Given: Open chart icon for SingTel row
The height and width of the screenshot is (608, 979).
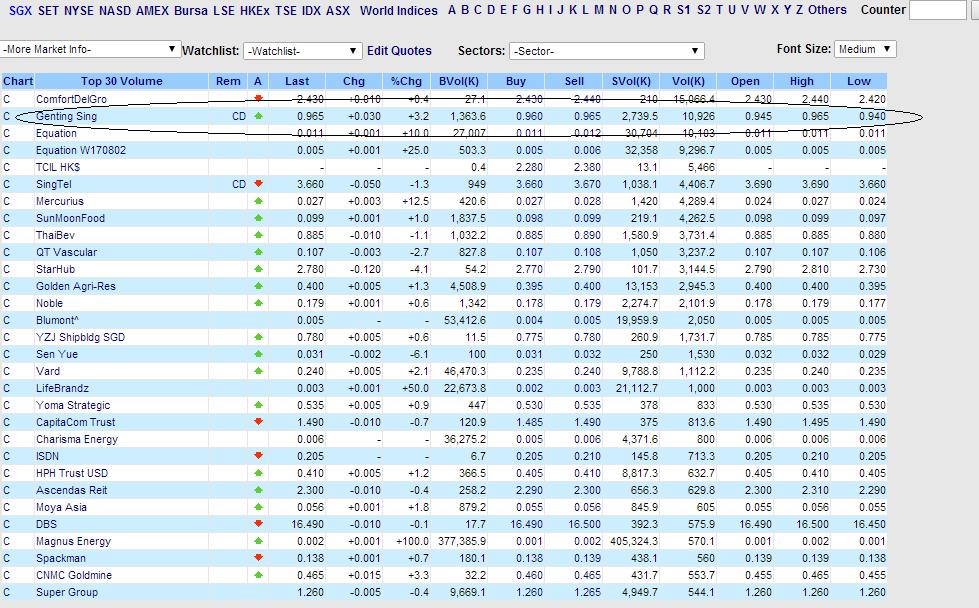Looking at the screenshot, I should click(7, 184).
